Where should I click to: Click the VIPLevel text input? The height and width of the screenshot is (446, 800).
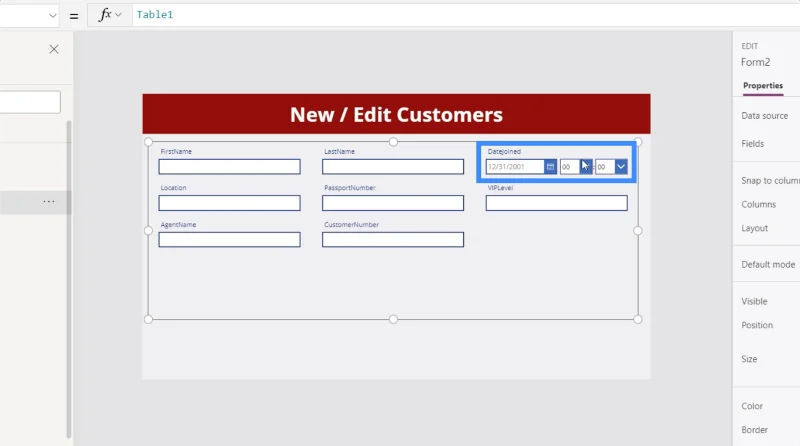557,203
